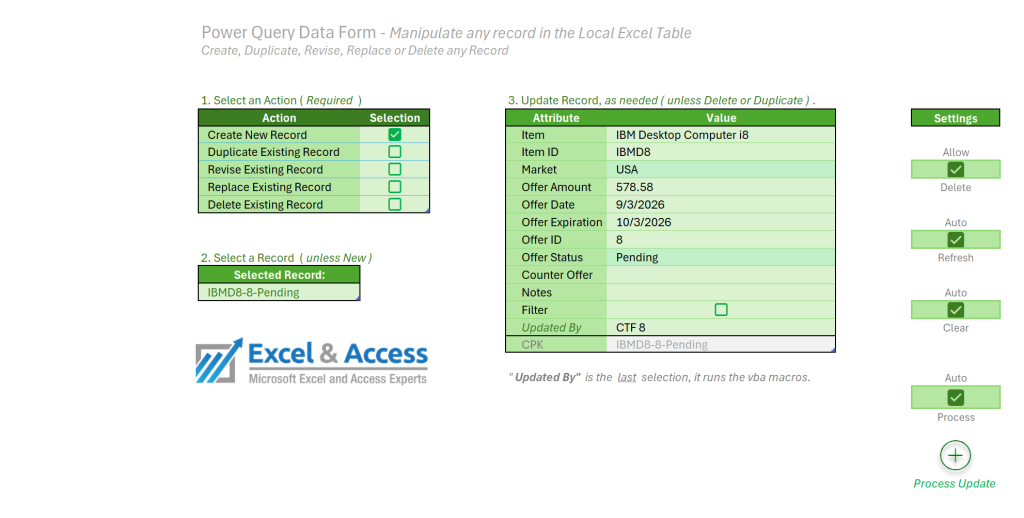The image size is (1024, 518).
Task: Select the Offer Expiration value 10/3/2026
Action: (721, 222)
